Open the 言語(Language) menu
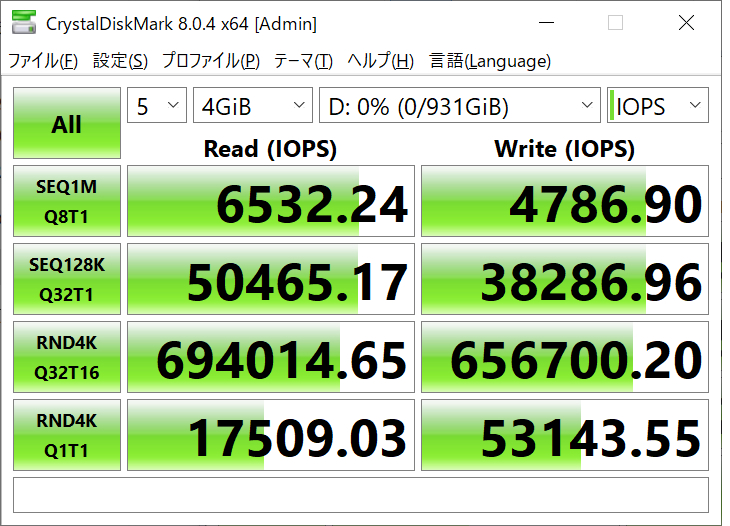The image size is (730, 526). pyautogui.click(x=490, y=61)
